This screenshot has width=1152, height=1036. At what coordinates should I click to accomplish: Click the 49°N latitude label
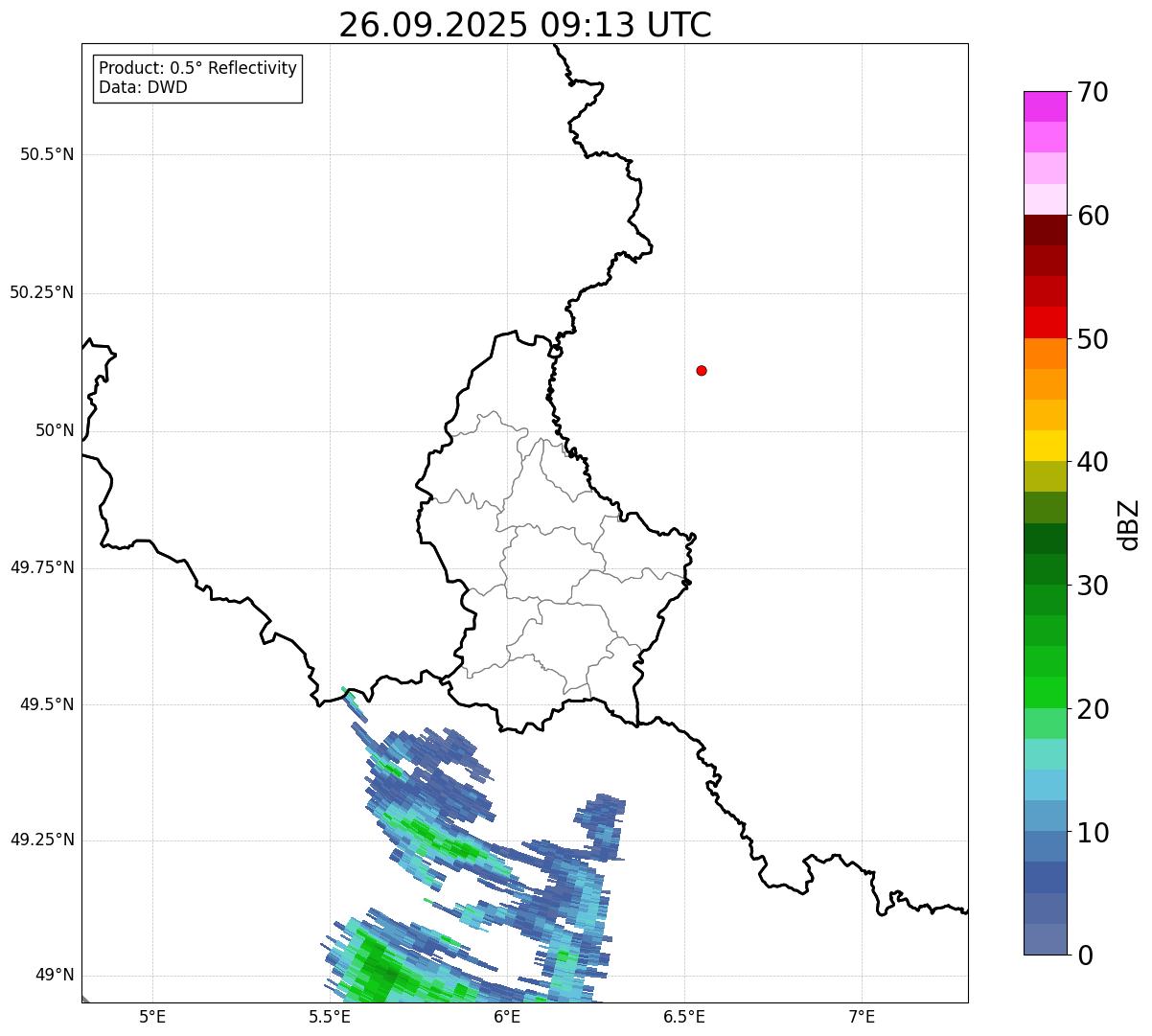55,975
